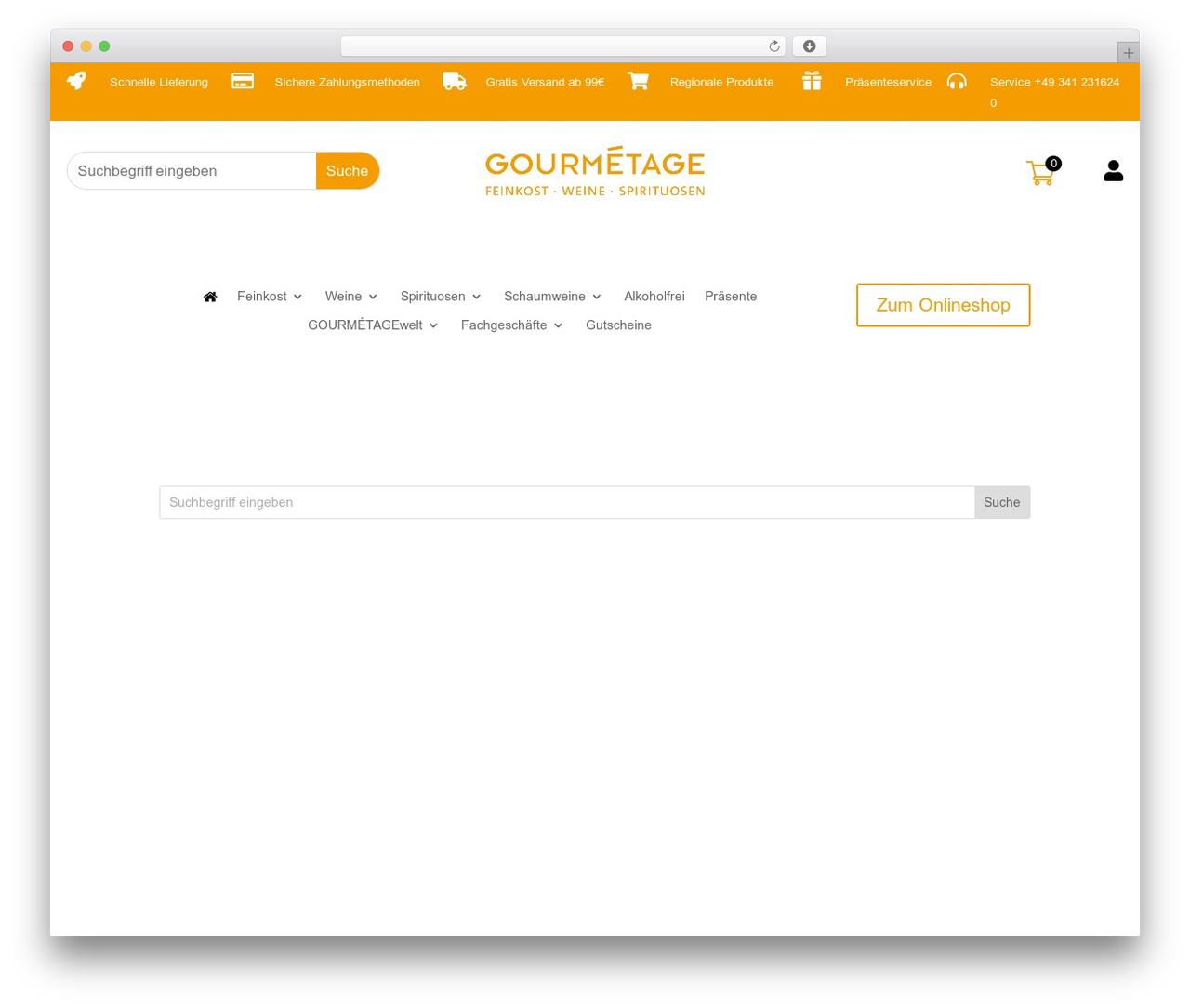Select Alkoholfrei in navigation
The width and height of the screenshot is (1190, 1008).
pyautogui.click(x=654, y=297)
